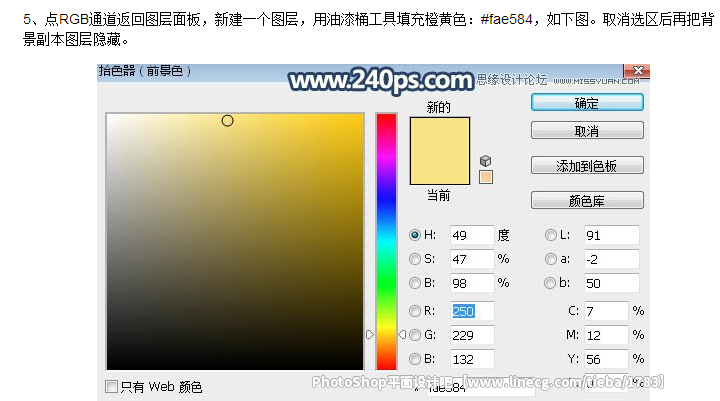Click the out-of-gamut warning cube icon
Viewport: 720px width, 401px height.
[x=485, y=161]
